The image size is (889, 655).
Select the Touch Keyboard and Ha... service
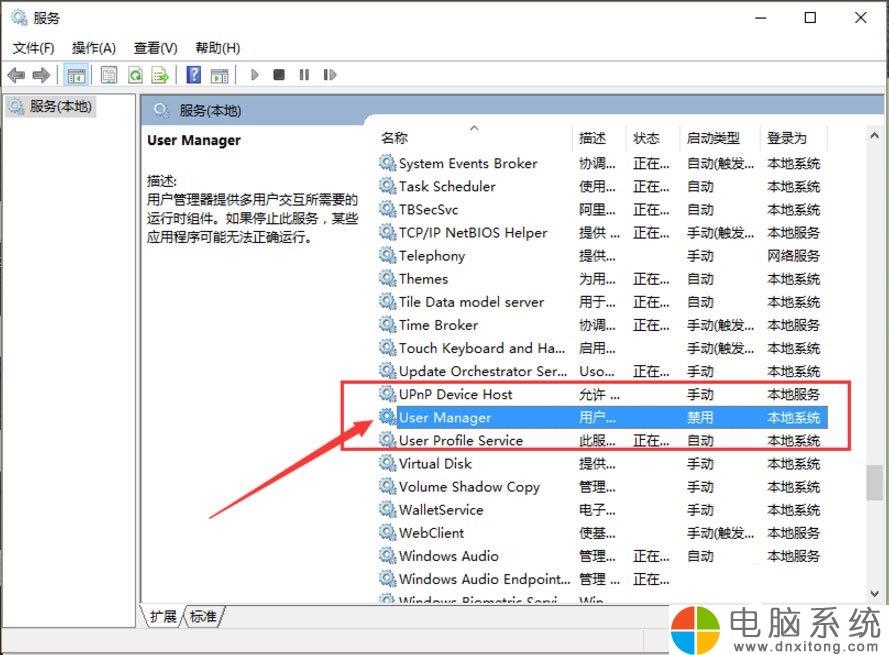click(602, 348)
